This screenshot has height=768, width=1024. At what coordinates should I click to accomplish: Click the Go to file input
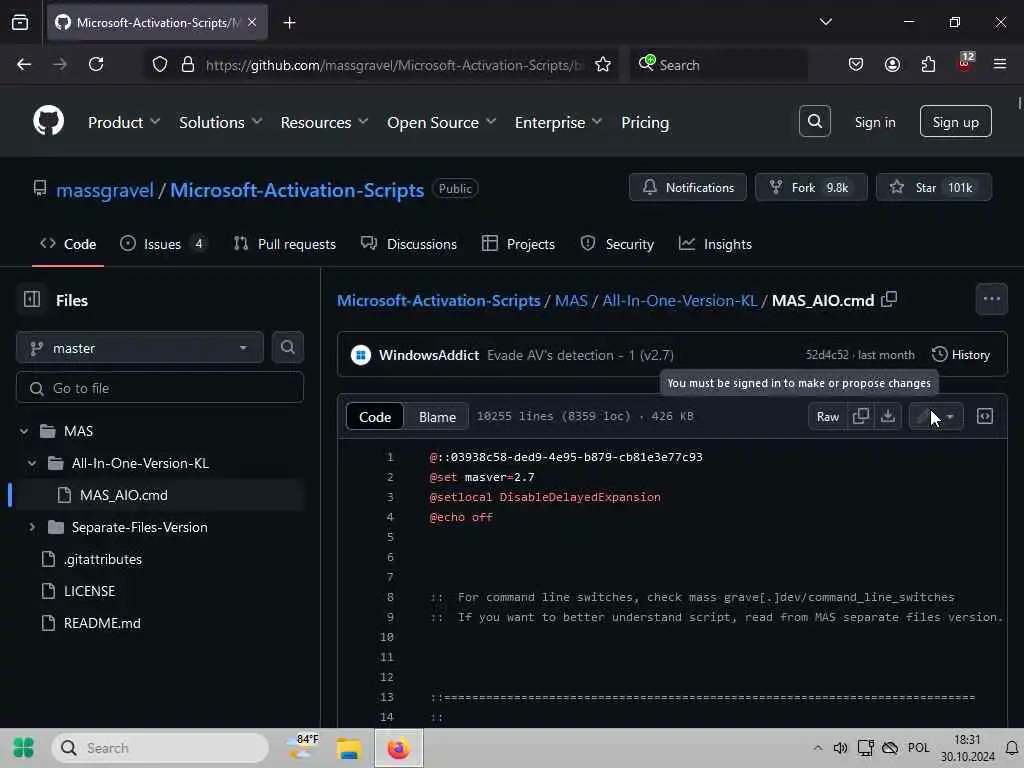coord(160,388)
